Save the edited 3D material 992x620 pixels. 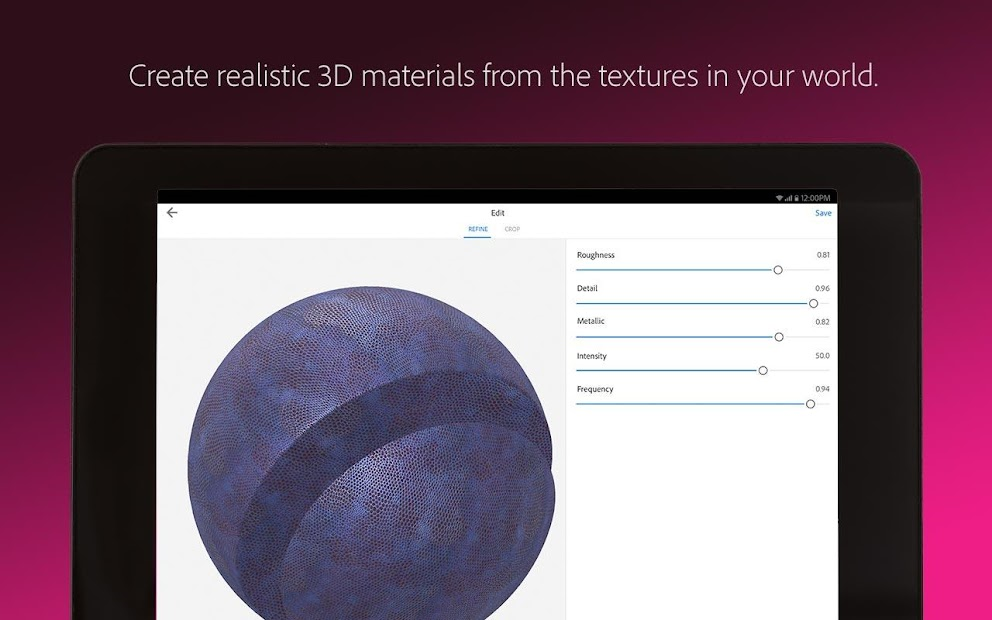pos(823,212)
